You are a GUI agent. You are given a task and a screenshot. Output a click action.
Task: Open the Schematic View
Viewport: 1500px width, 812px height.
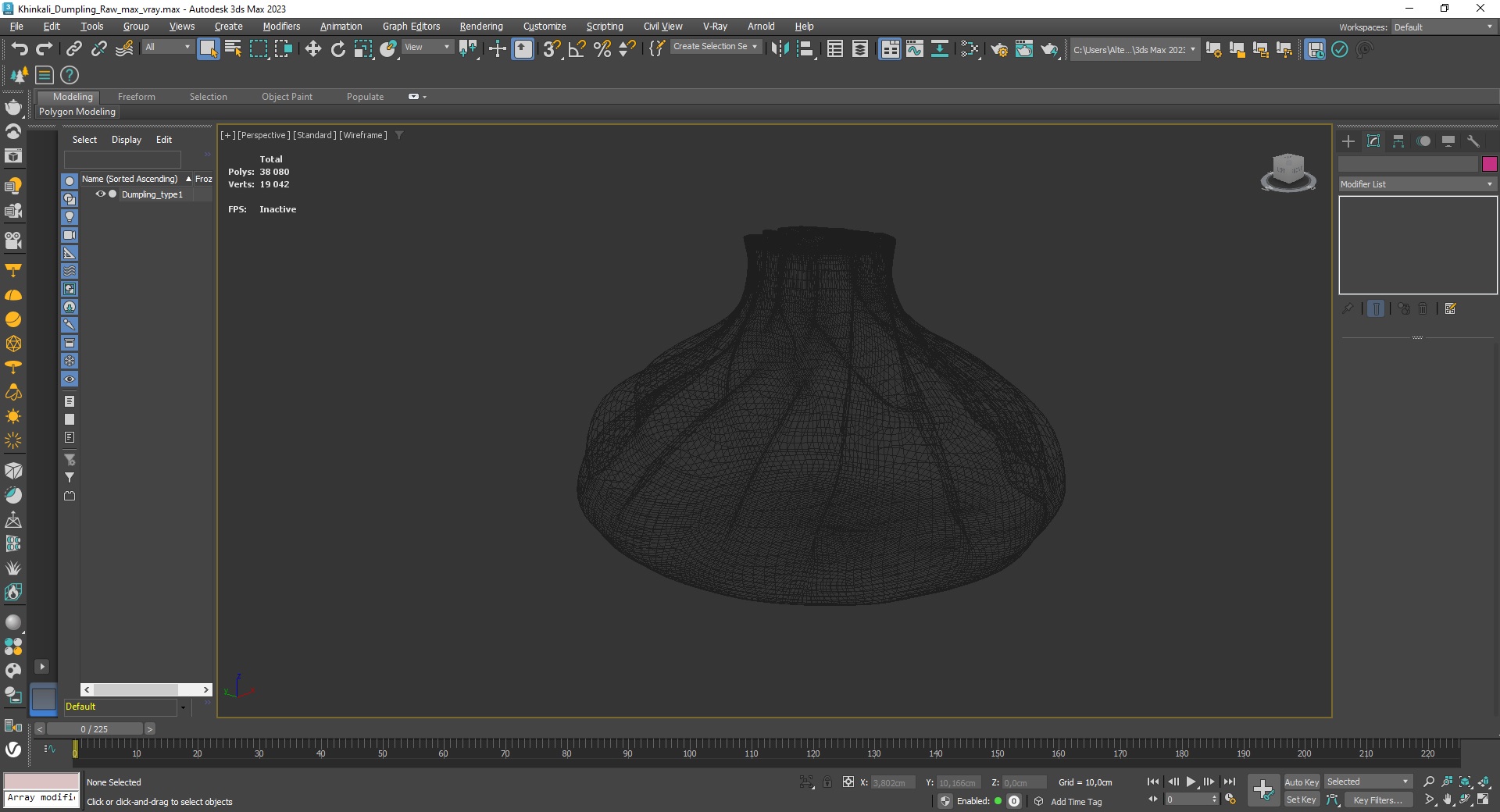click(x=940, y=49)
